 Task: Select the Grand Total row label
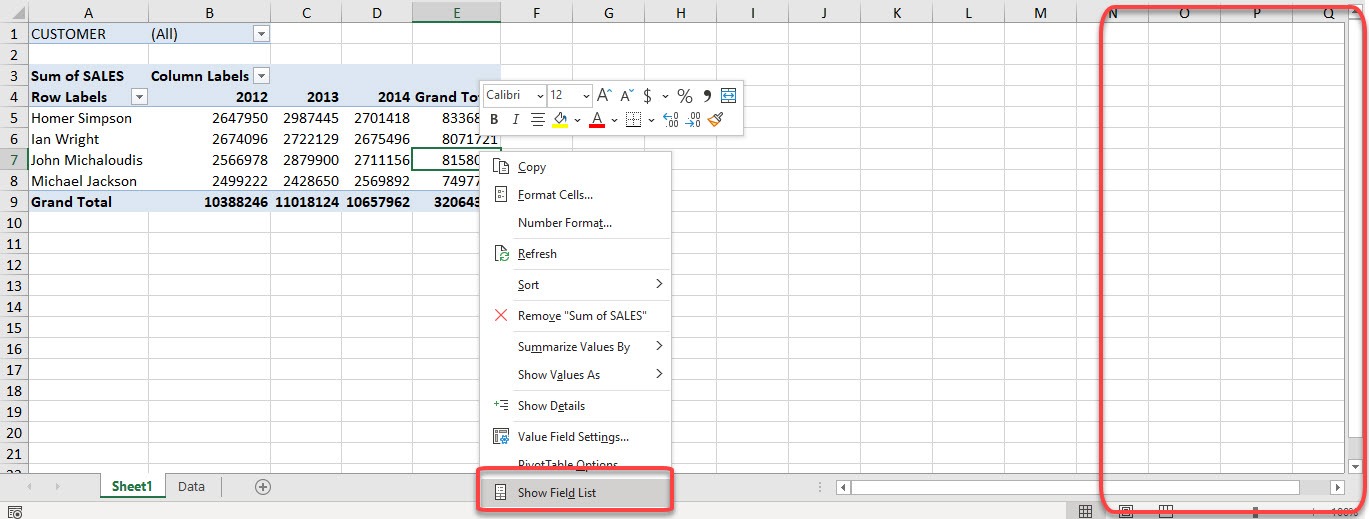(x=89, y=202)
